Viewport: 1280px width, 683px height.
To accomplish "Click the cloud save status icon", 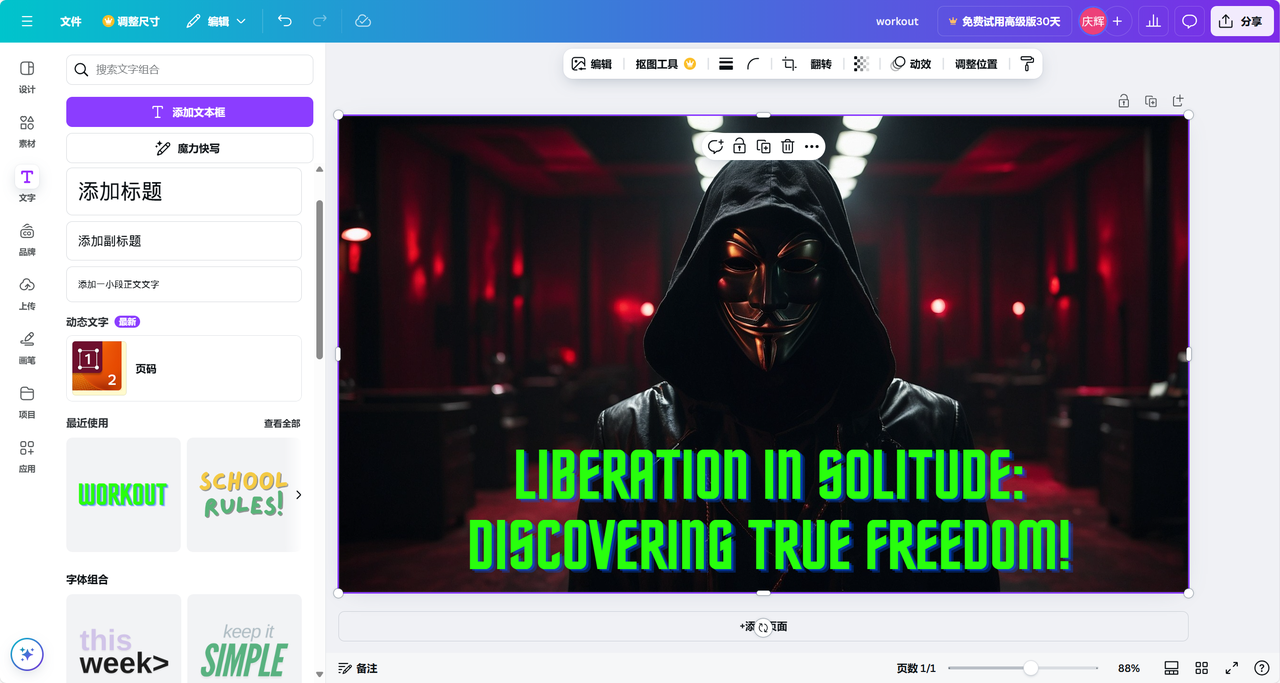I will point(363,21).
